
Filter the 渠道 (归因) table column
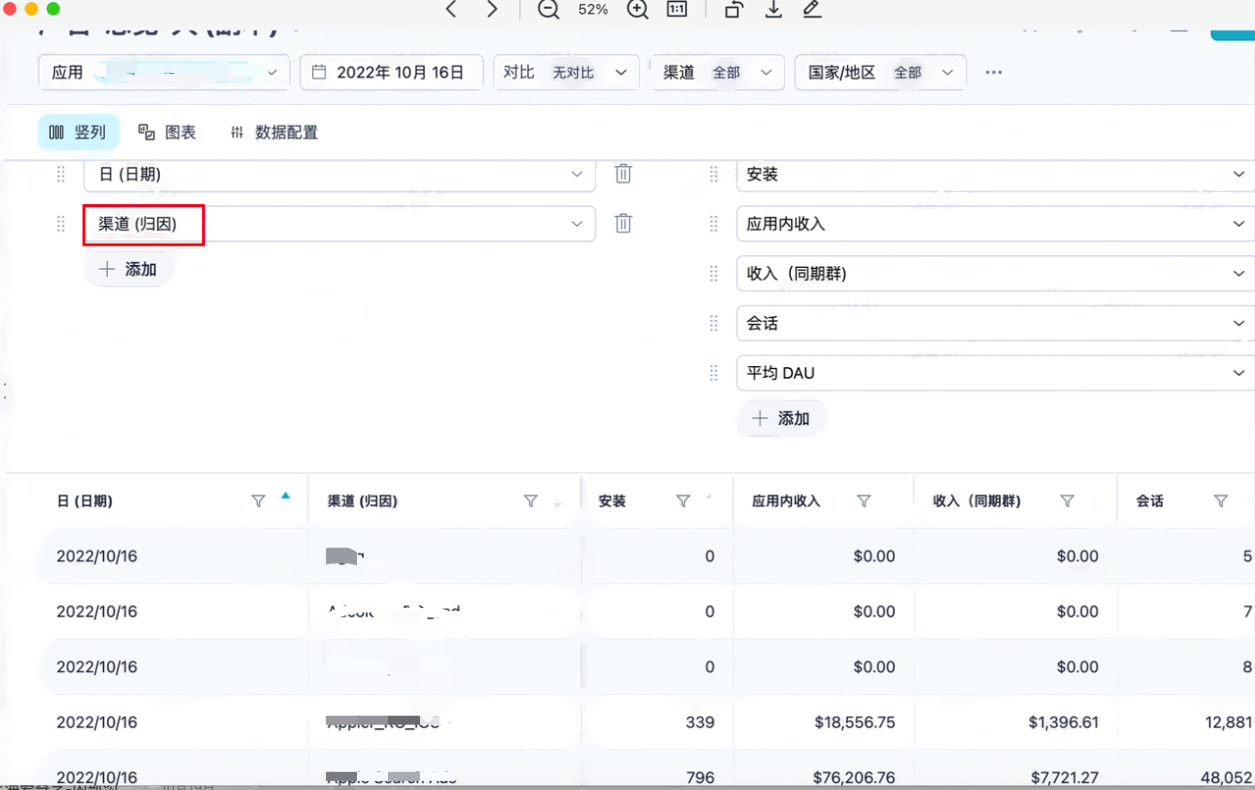531,501
